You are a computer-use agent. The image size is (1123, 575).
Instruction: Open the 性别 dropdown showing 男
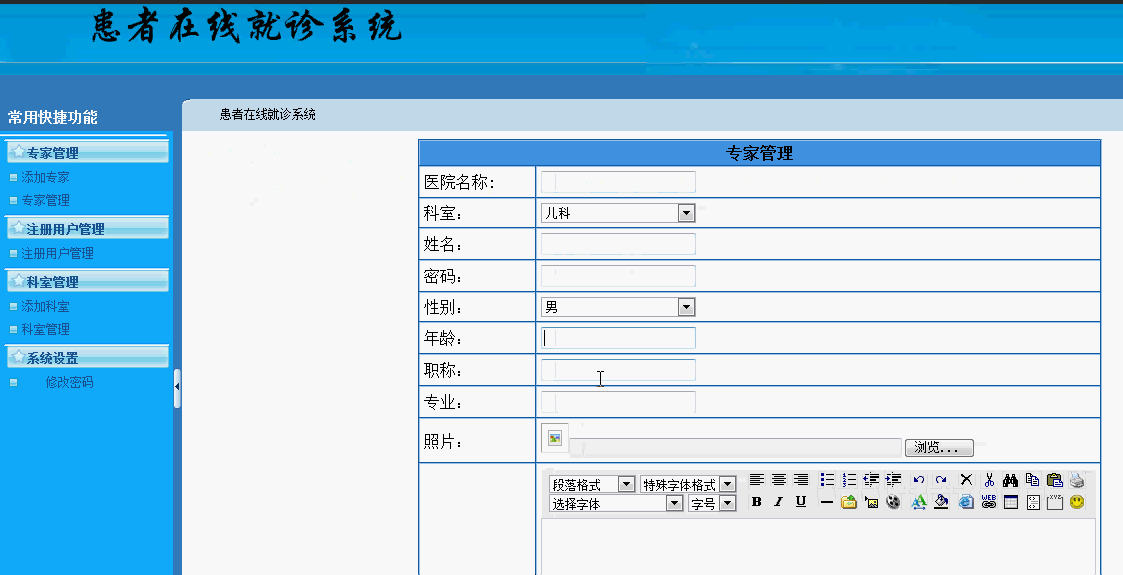618,307
